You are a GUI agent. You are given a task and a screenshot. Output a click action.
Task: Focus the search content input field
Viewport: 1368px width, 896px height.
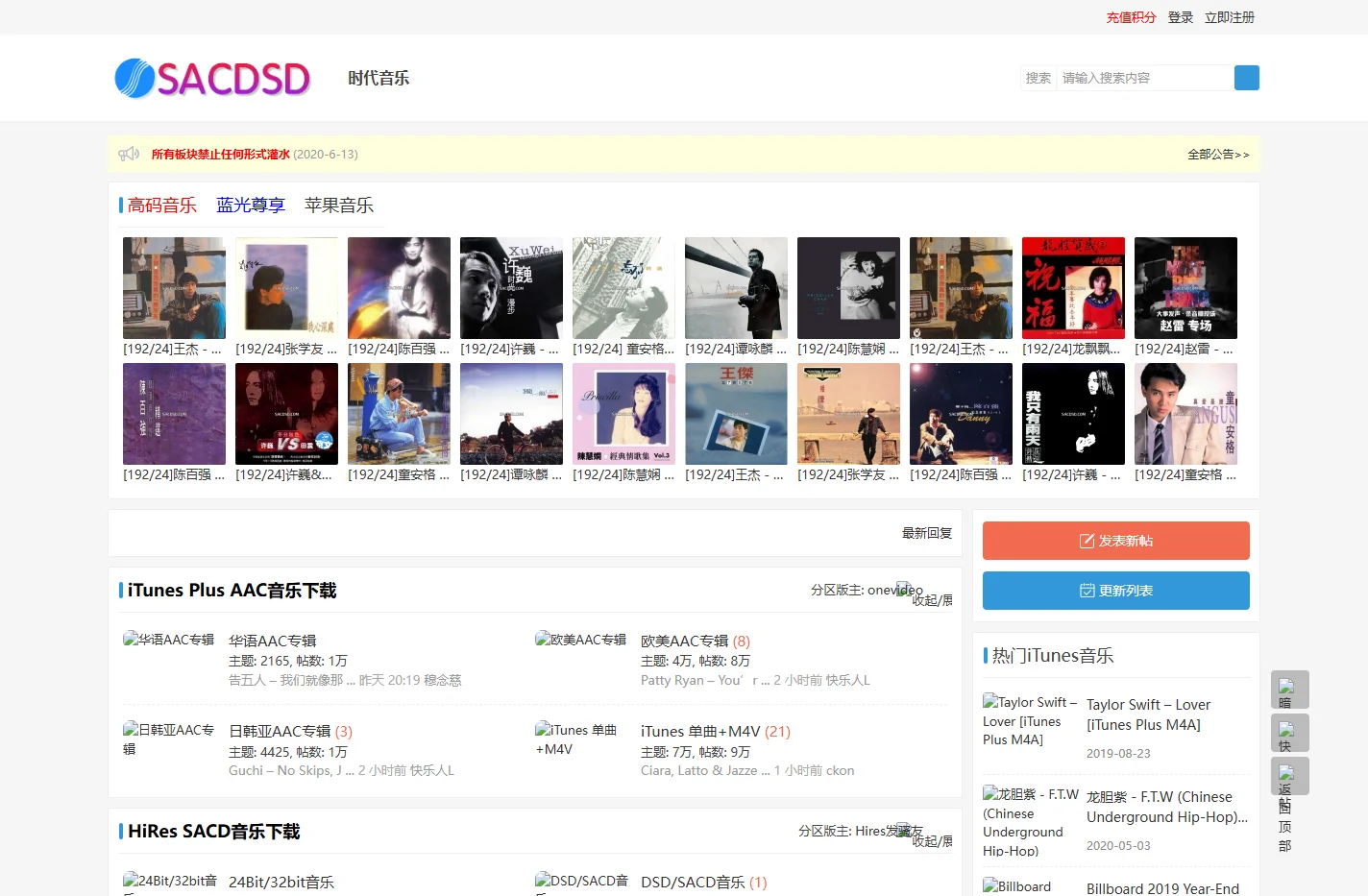click(1143, 78)
